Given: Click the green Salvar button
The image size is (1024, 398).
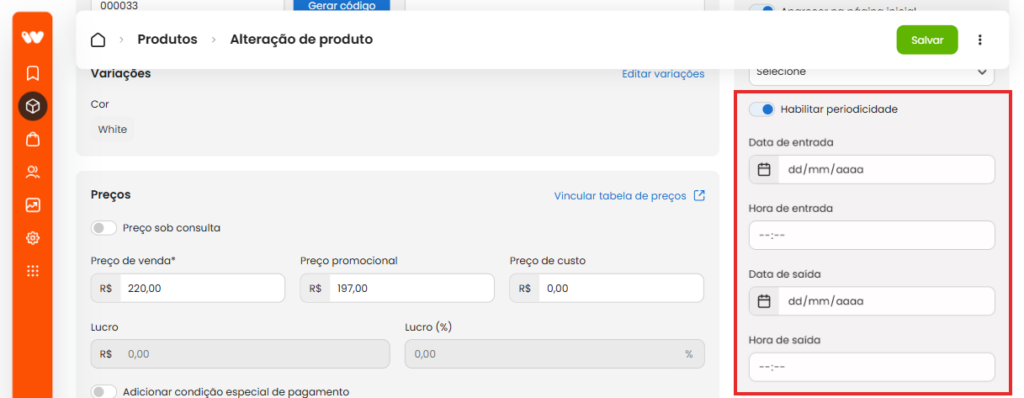Looking at the screenshot, I should click(x=927, y=40).
